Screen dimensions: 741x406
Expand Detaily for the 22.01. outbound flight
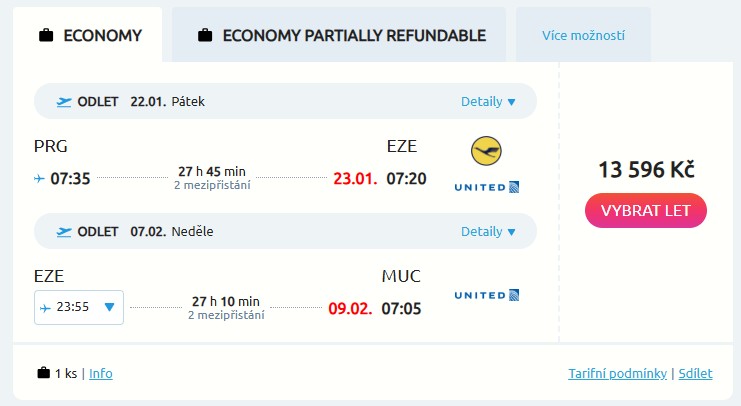pos(488,102)
